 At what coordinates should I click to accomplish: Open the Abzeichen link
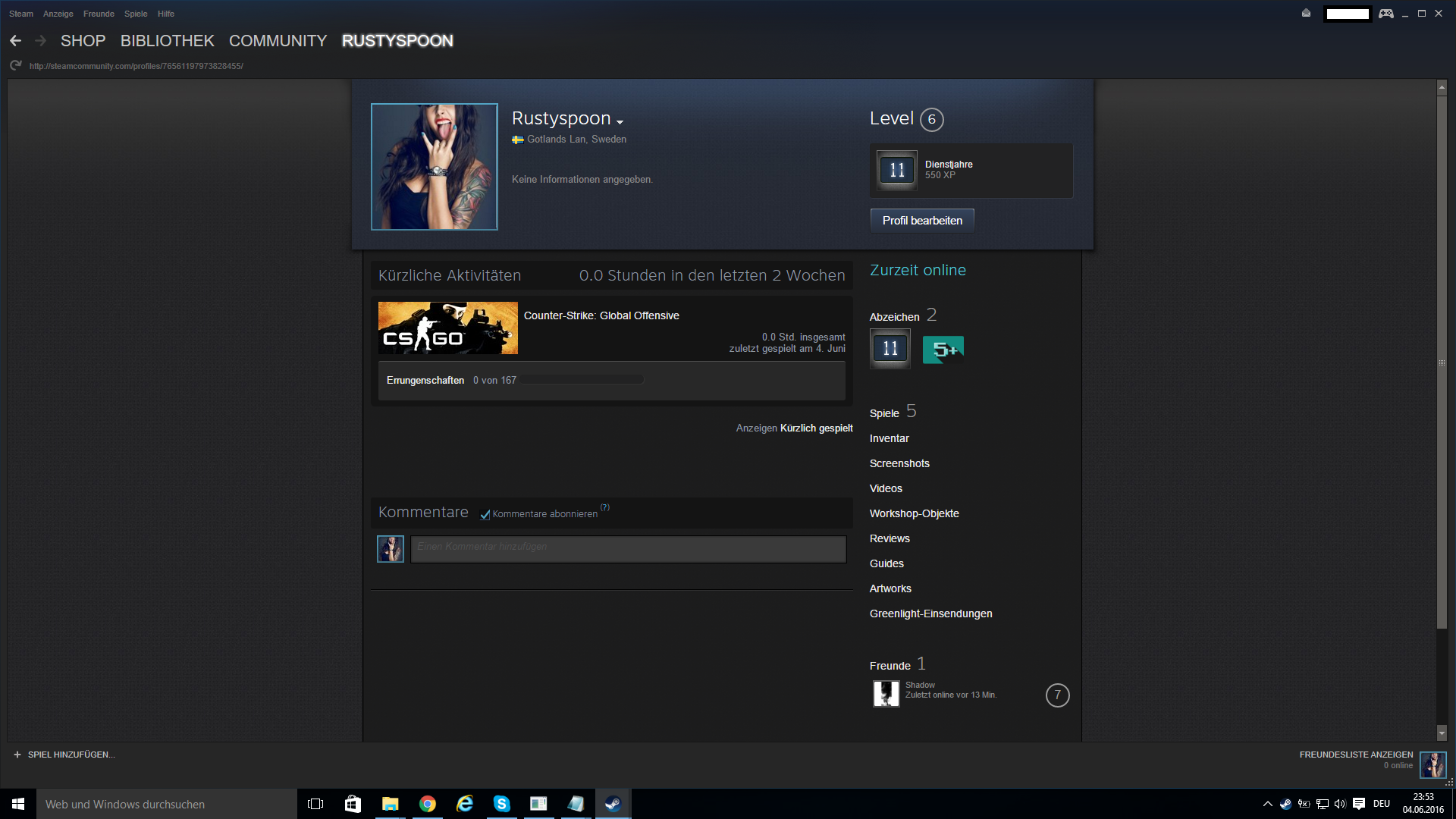click(x=894, y=317)
